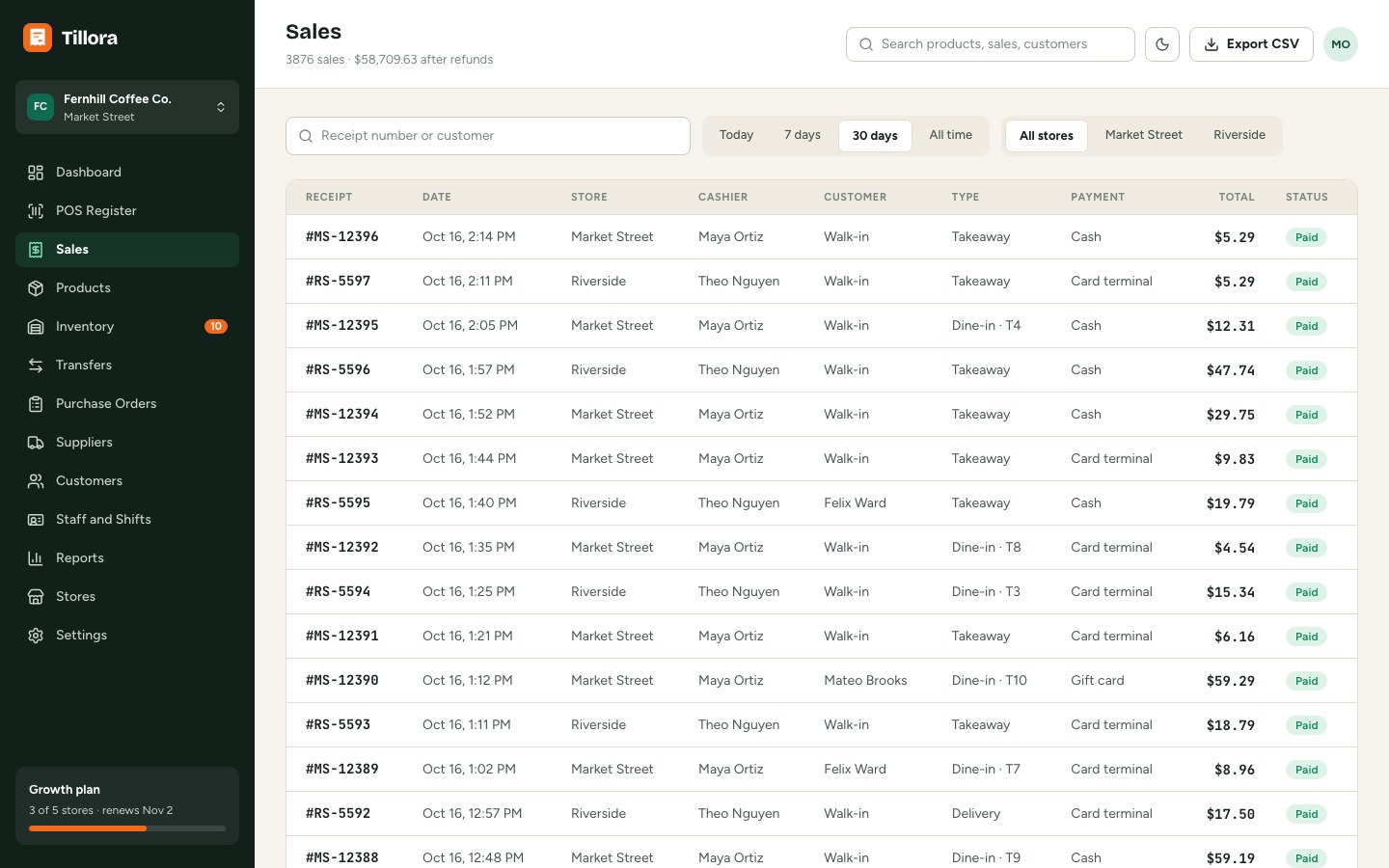This screenshot has height=868, width=1389.
Task: Focus the Receipt number or customer field
Action: tap(488, 136)
